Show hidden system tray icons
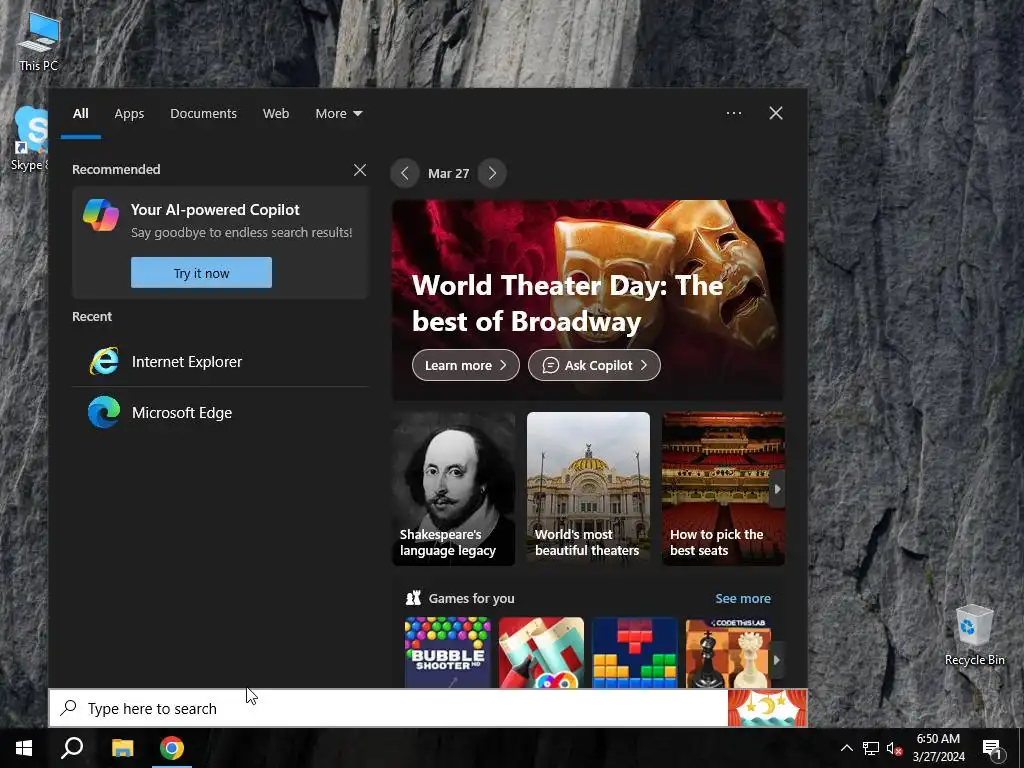The image size is (1024, 768). tap(846, 748)
